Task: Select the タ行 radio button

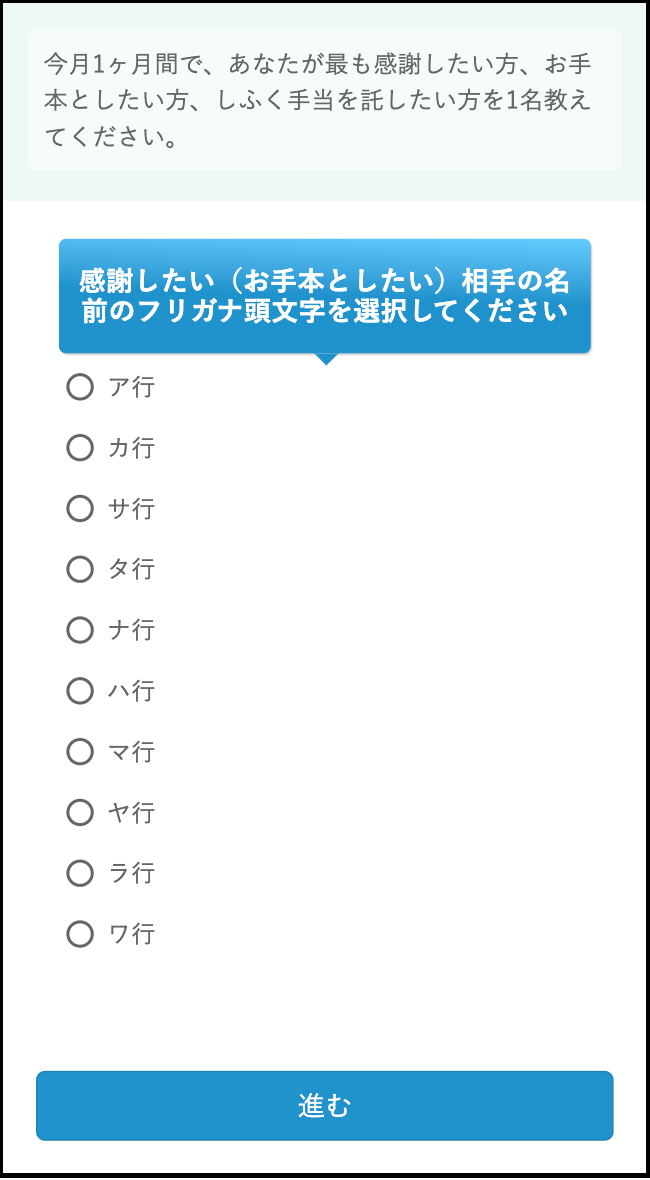Action: pos(80,569)
